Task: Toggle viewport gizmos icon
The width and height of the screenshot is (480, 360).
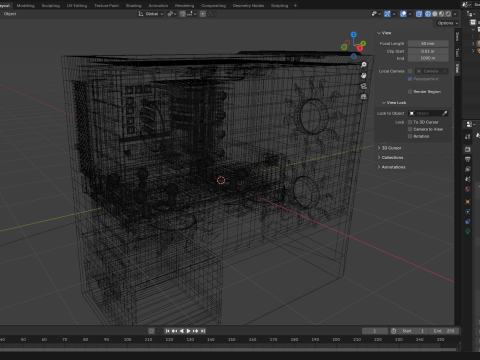Action: pos(387,14)
